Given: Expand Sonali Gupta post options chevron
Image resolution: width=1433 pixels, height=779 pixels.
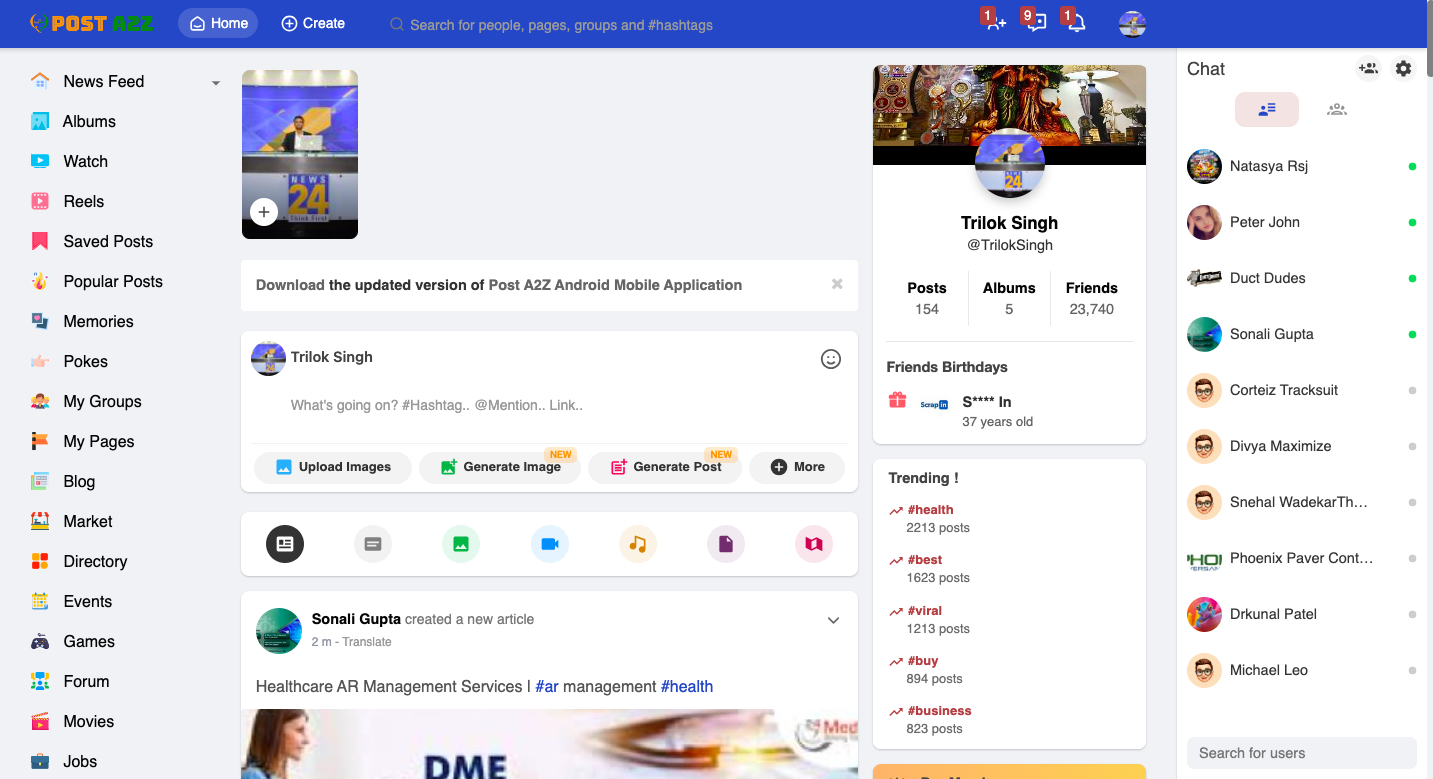Looking at the screenshot, I should 833,620.
